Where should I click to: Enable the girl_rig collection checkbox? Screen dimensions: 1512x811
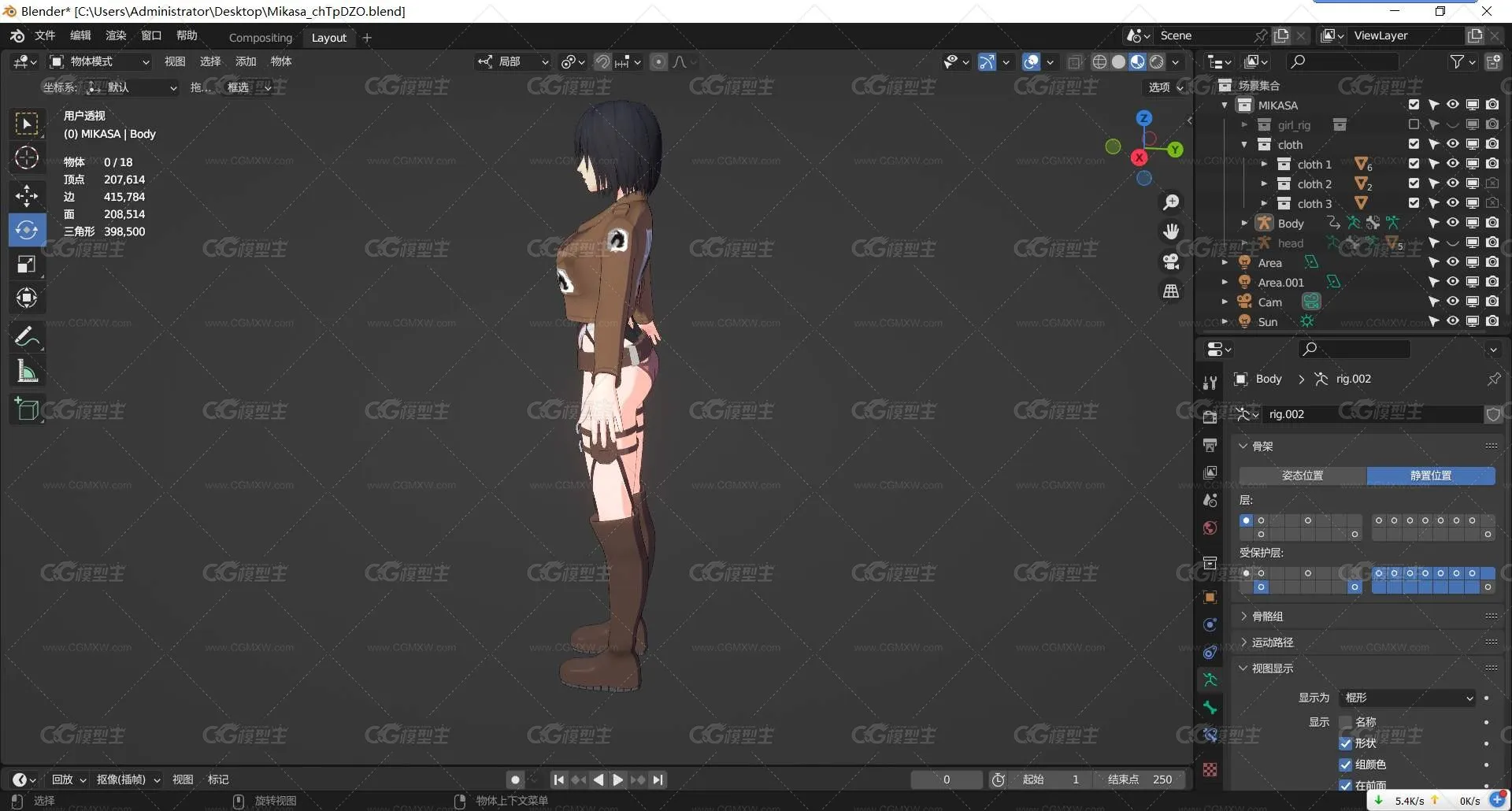(1414, 124)
